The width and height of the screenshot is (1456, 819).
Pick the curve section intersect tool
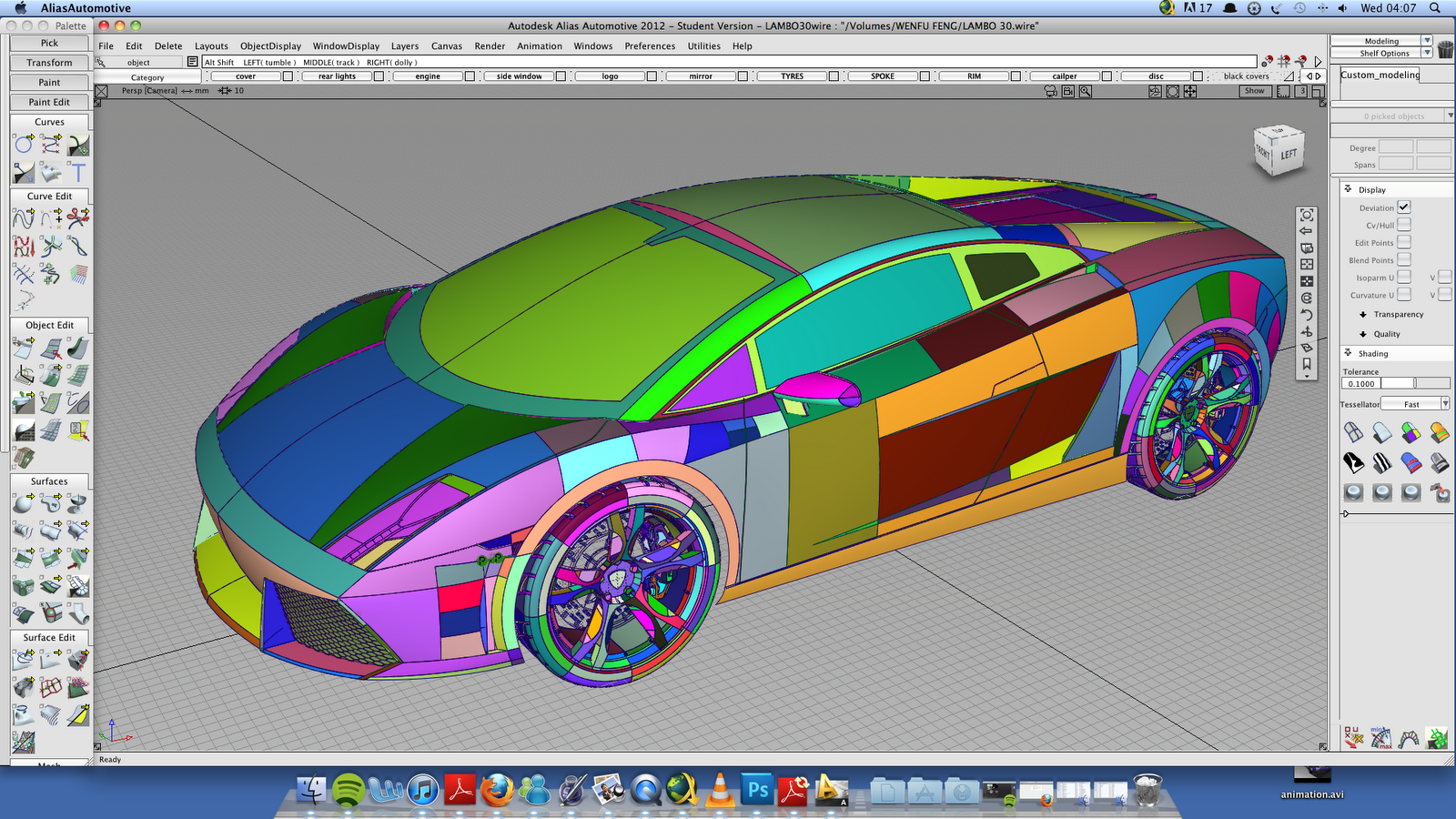[24, 273]
